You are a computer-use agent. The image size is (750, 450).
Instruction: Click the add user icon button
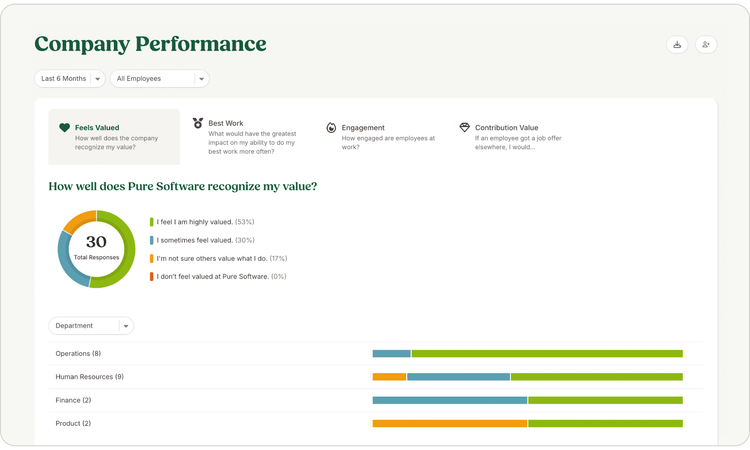point(706,44)
